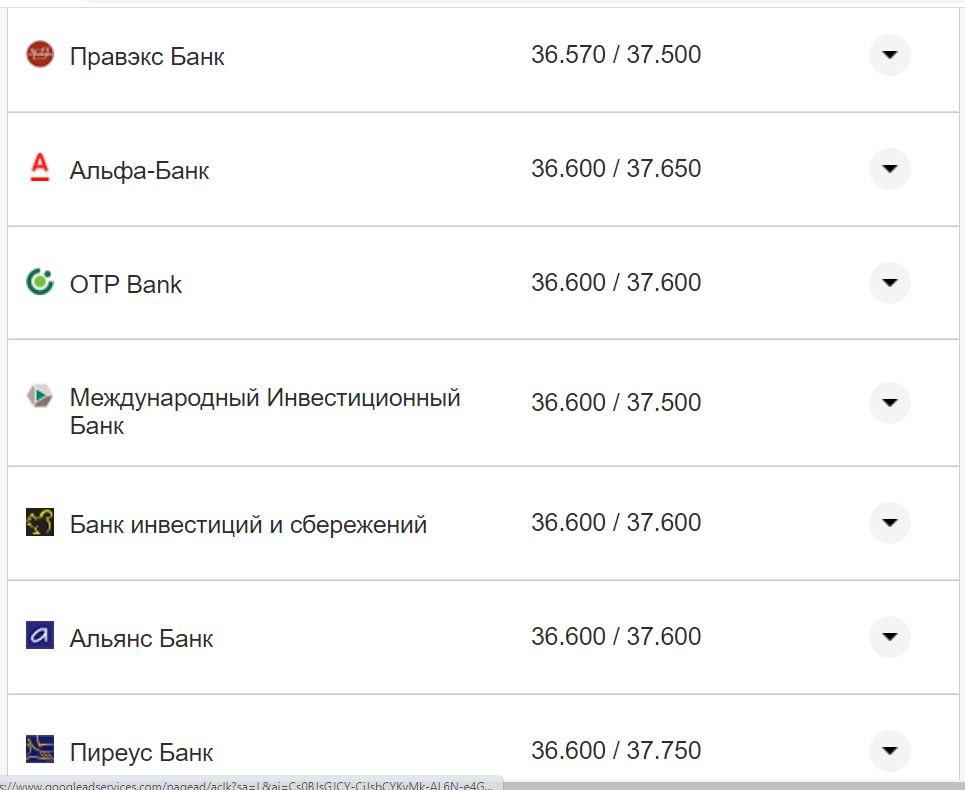Click the rate 36.570 / 37.500 for Правэкс Банк

coord(617,55)
